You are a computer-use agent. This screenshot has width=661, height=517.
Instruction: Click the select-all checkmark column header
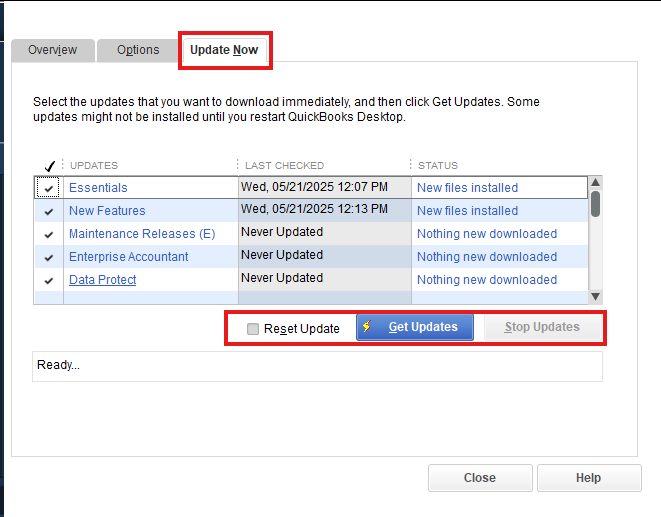click(50, 166)
